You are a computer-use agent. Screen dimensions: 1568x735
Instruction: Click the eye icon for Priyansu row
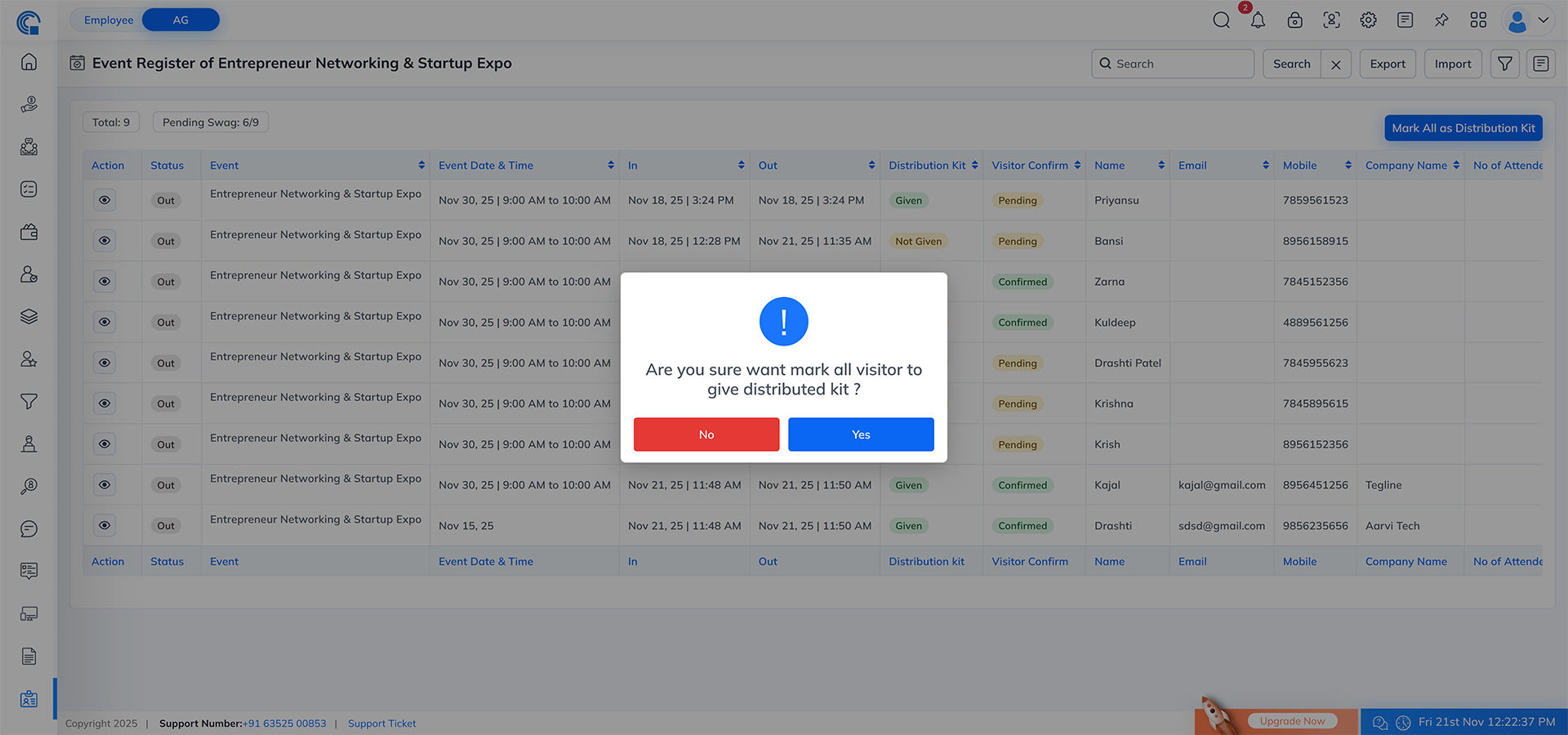[105, 200]
